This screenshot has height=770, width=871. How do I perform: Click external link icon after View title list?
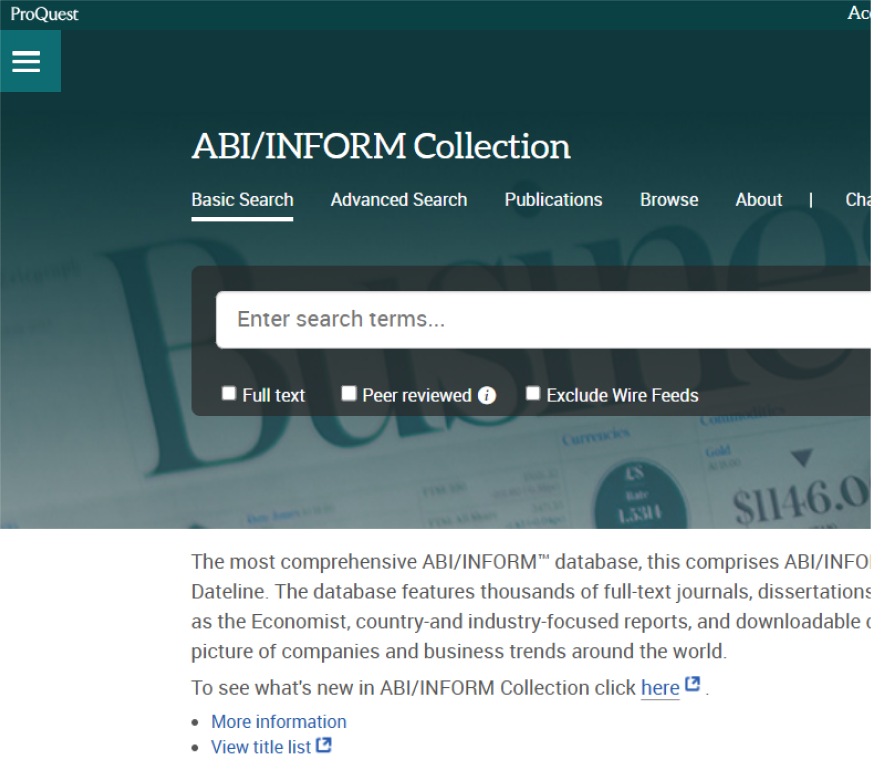(x=324, y=745)
